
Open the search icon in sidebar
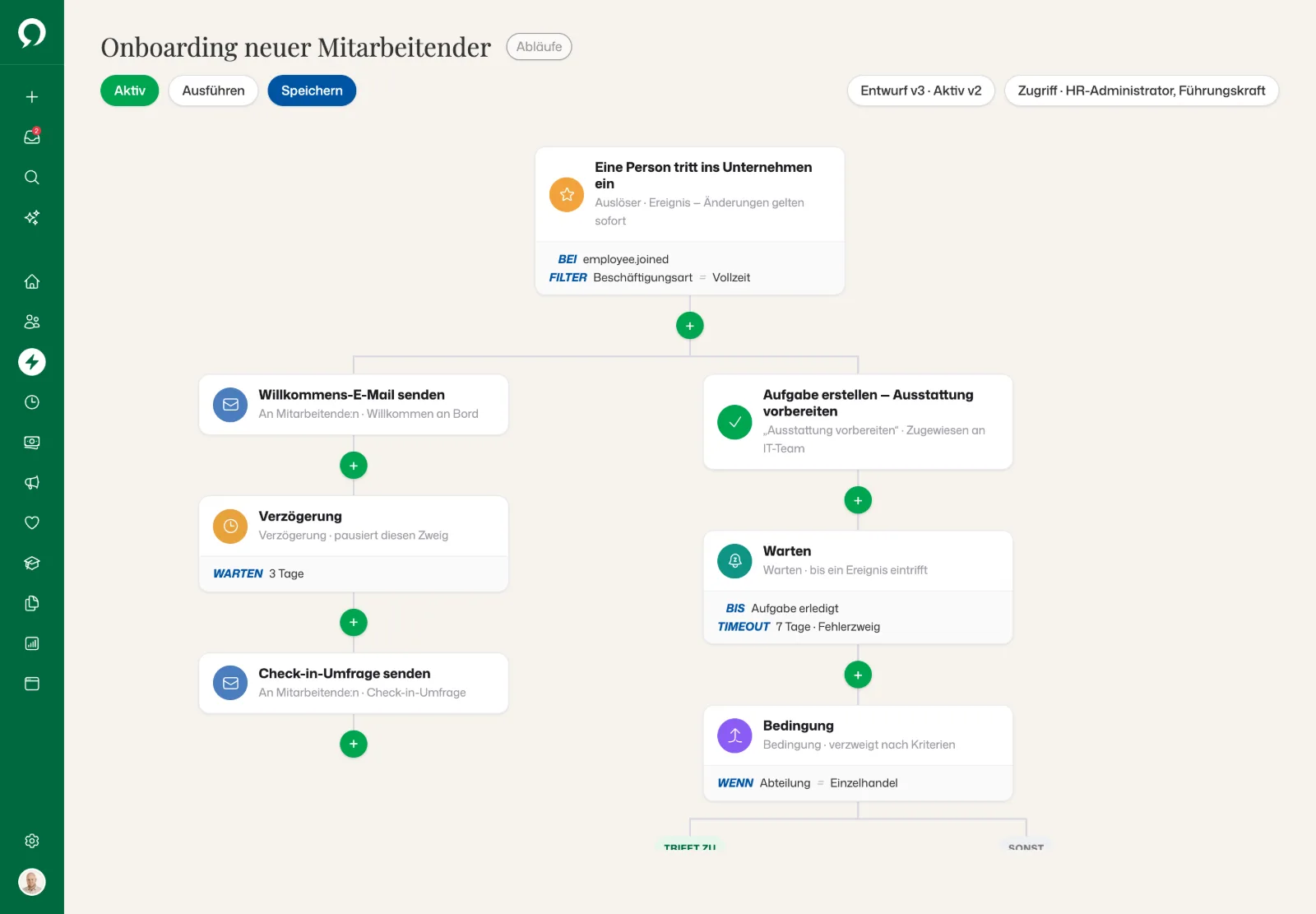tap(32, 177)
